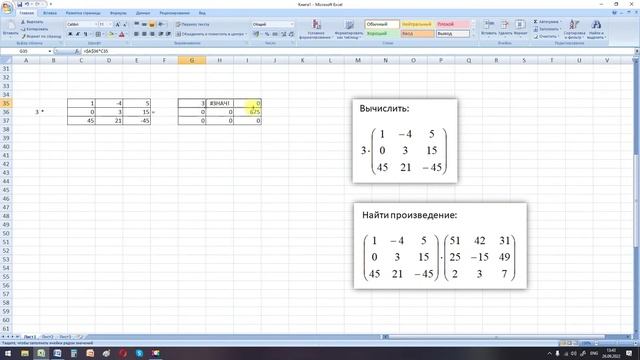
Task: Toggle underline formatting
Action: click(85, 34)
